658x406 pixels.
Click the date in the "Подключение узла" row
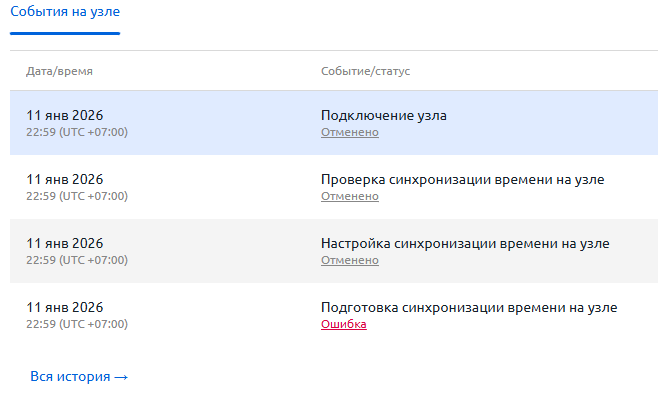click(65, 115)
